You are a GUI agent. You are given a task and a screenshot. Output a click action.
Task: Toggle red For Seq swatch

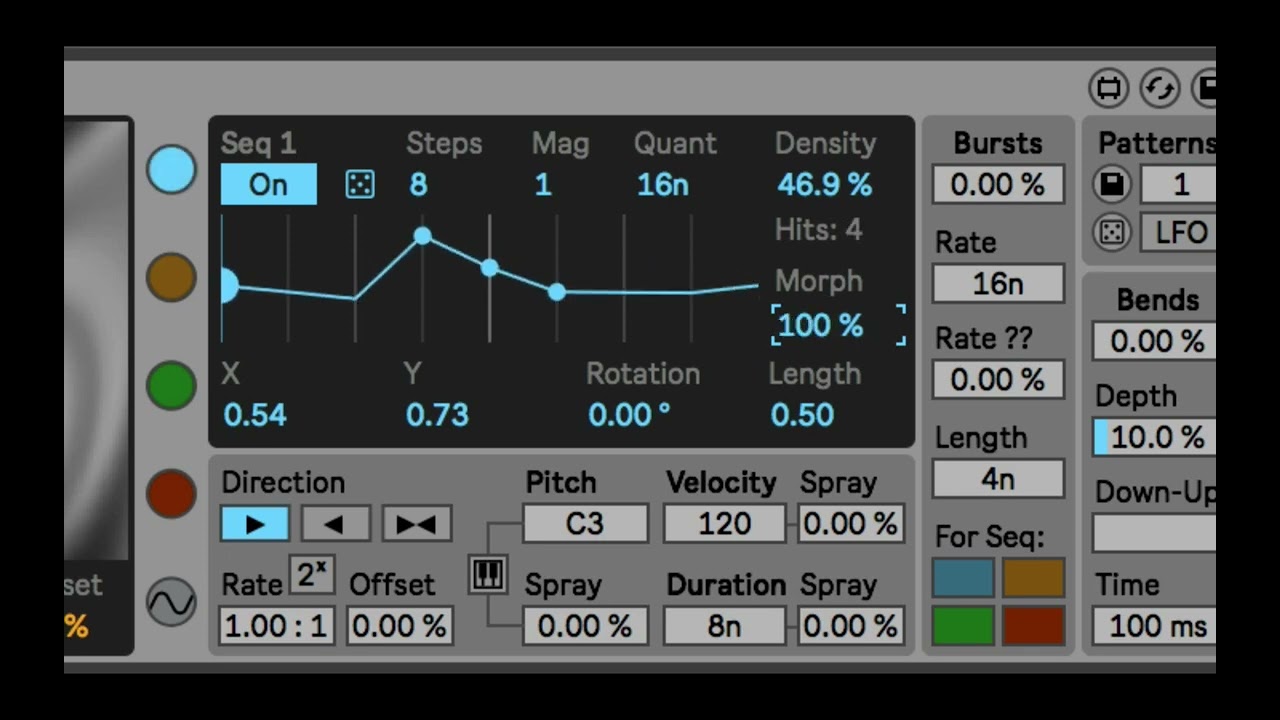coord(1033,625)
